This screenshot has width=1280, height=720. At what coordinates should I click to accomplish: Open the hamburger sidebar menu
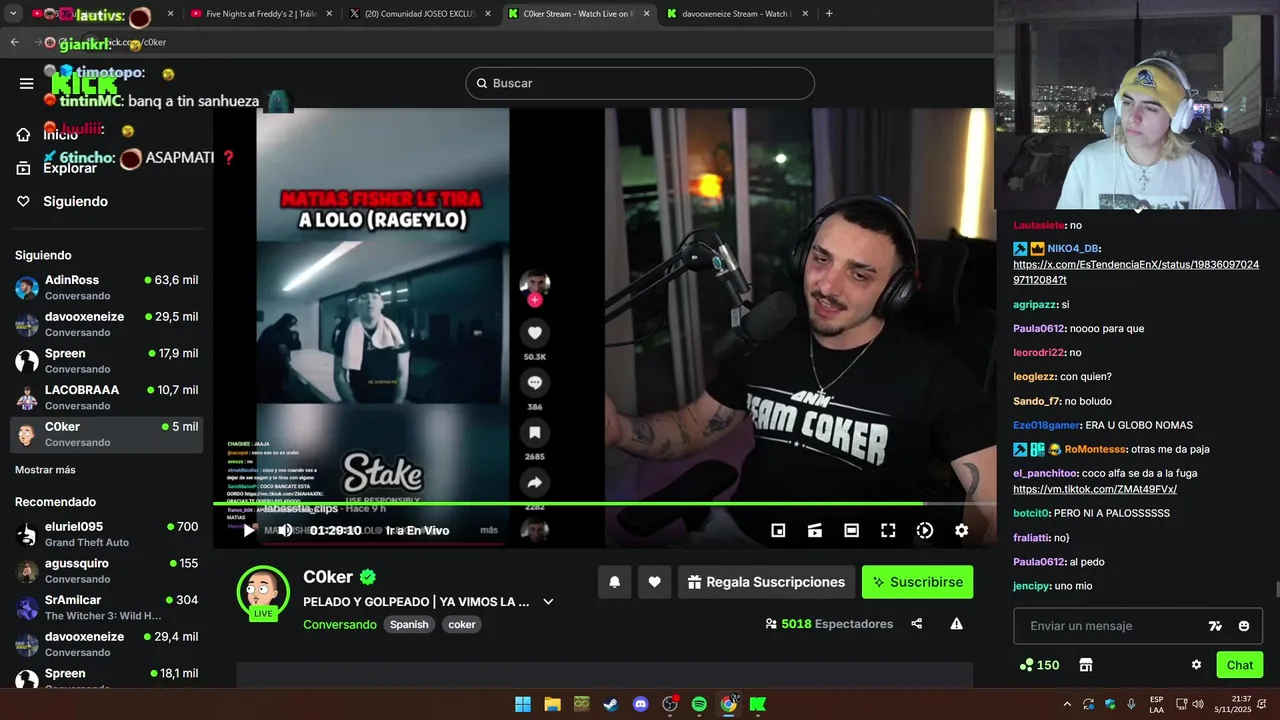pos(26,83)
